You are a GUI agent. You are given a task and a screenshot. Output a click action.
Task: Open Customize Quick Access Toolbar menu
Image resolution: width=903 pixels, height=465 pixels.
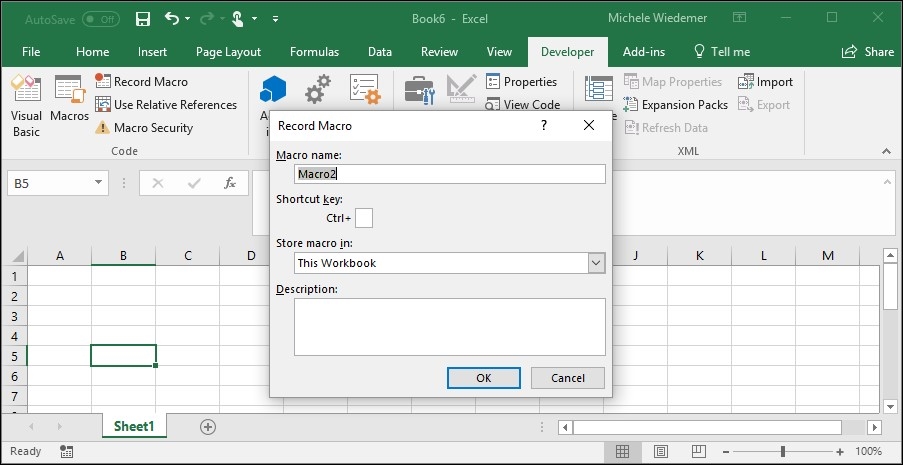point(275,19)
